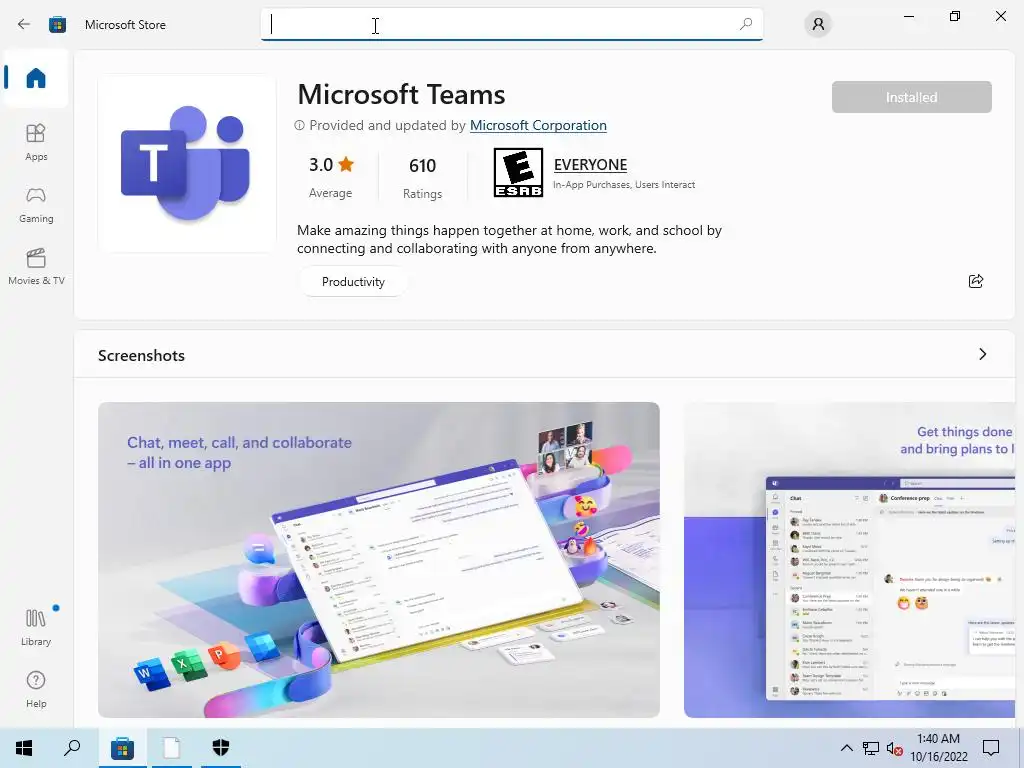The image size is (1024, 768).
Task: Click the app description 'Make amazing things happen'
Action: click(509, 239)
